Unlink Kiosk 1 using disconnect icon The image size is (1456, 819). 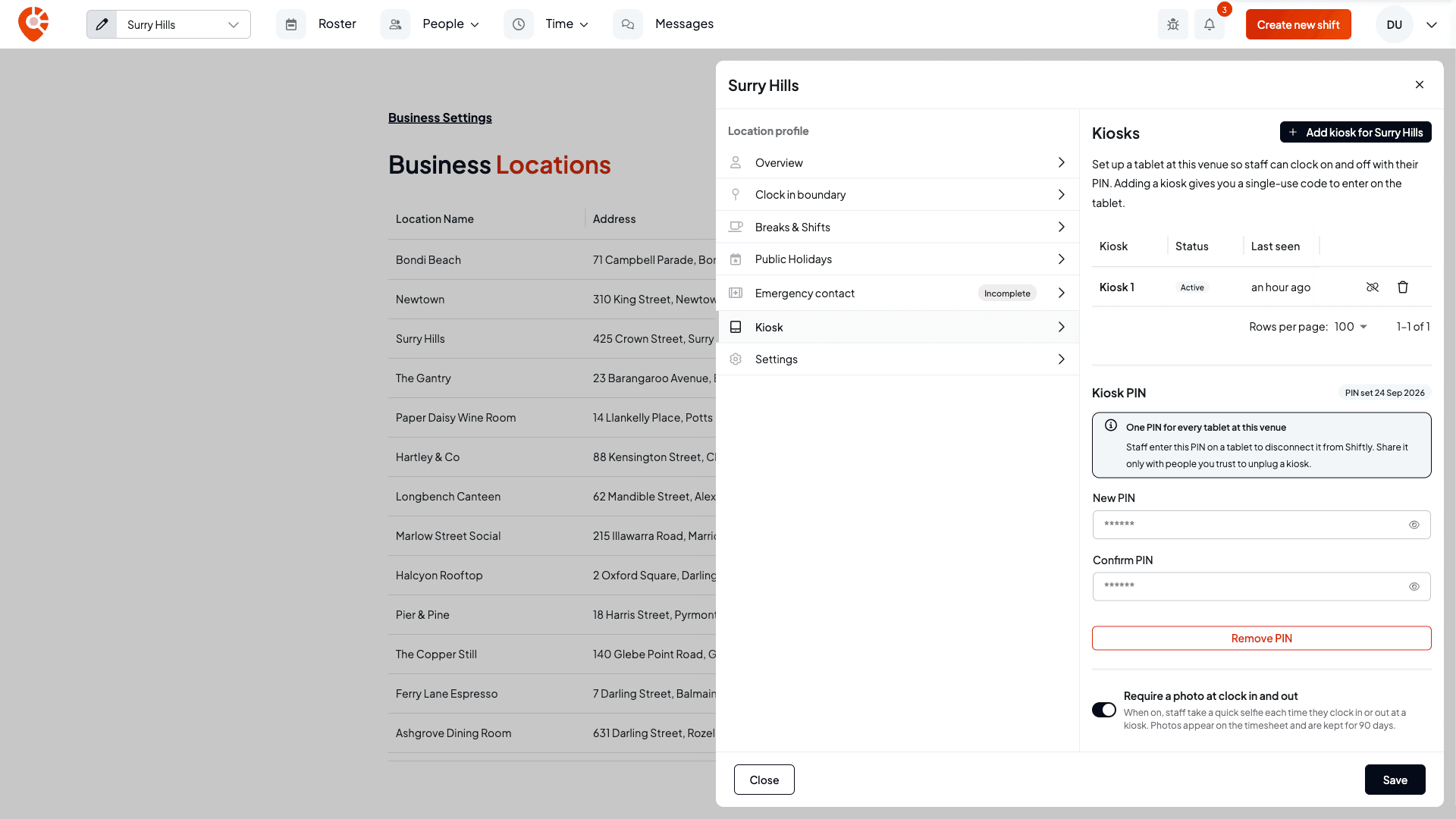1373,287
